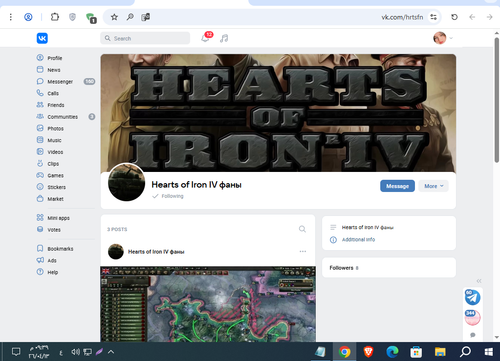
Task: Open the profile avatar dropdown menu
Action: tap(443, 38)
